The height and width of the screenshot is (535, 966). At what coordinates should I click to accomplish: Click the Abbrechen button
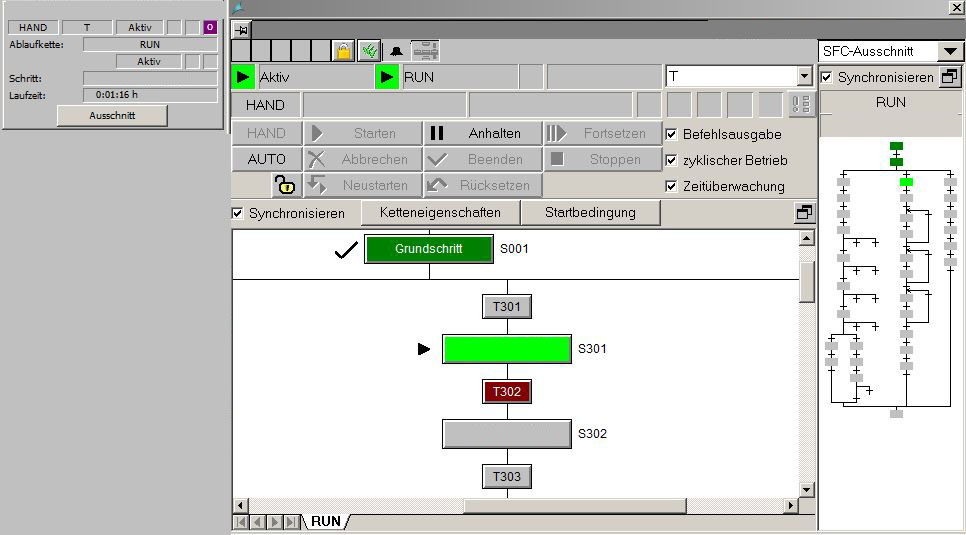click(363, 159)
